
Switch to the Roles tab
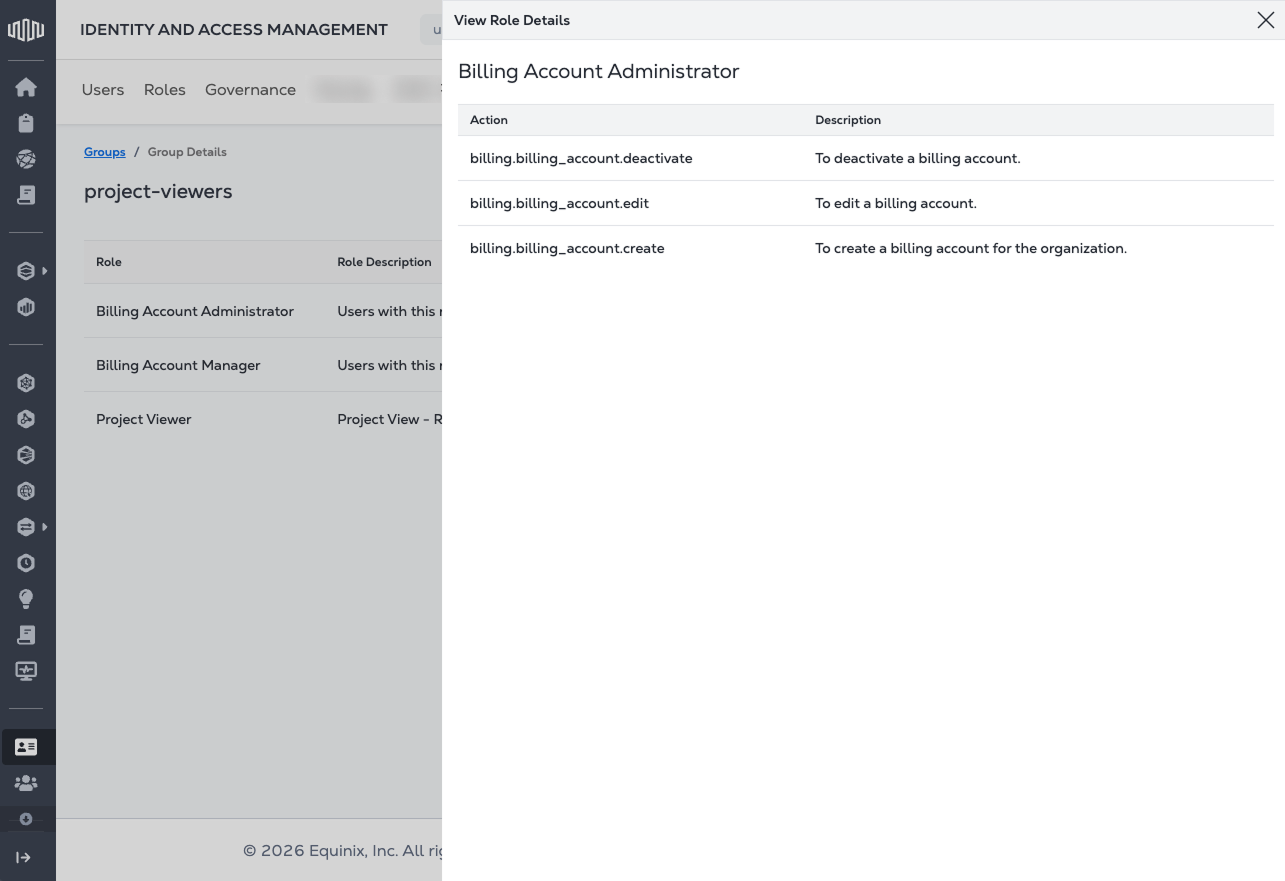[165, 90]
